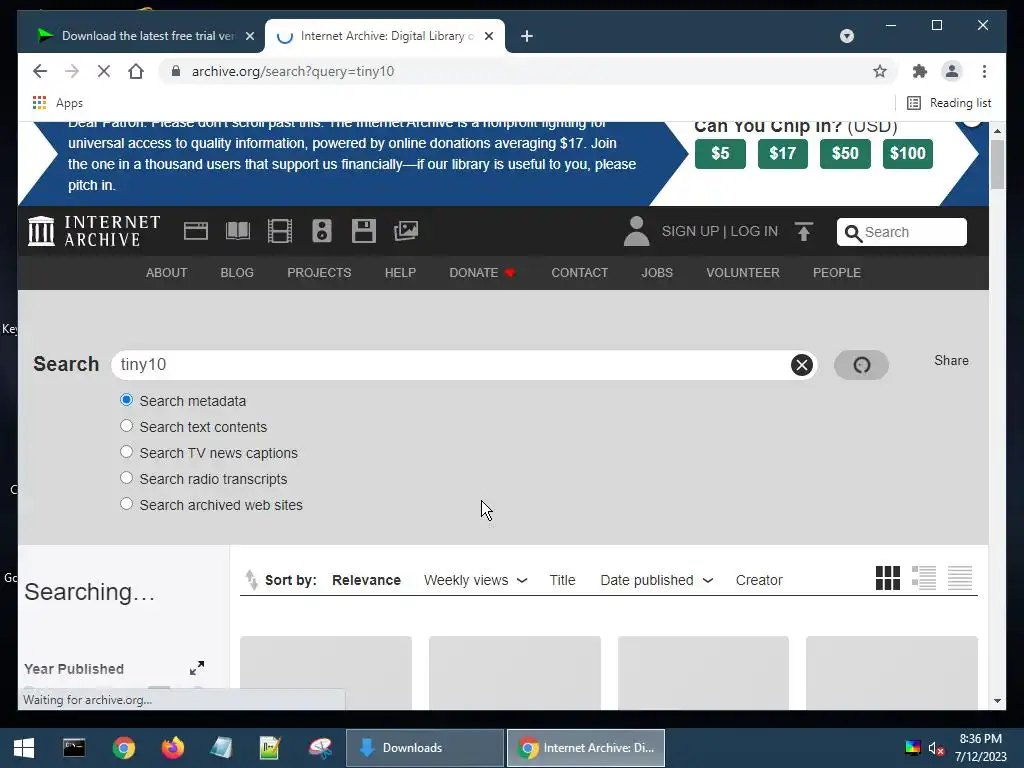Donate $5 button in the banner

(x=720, y=153)
